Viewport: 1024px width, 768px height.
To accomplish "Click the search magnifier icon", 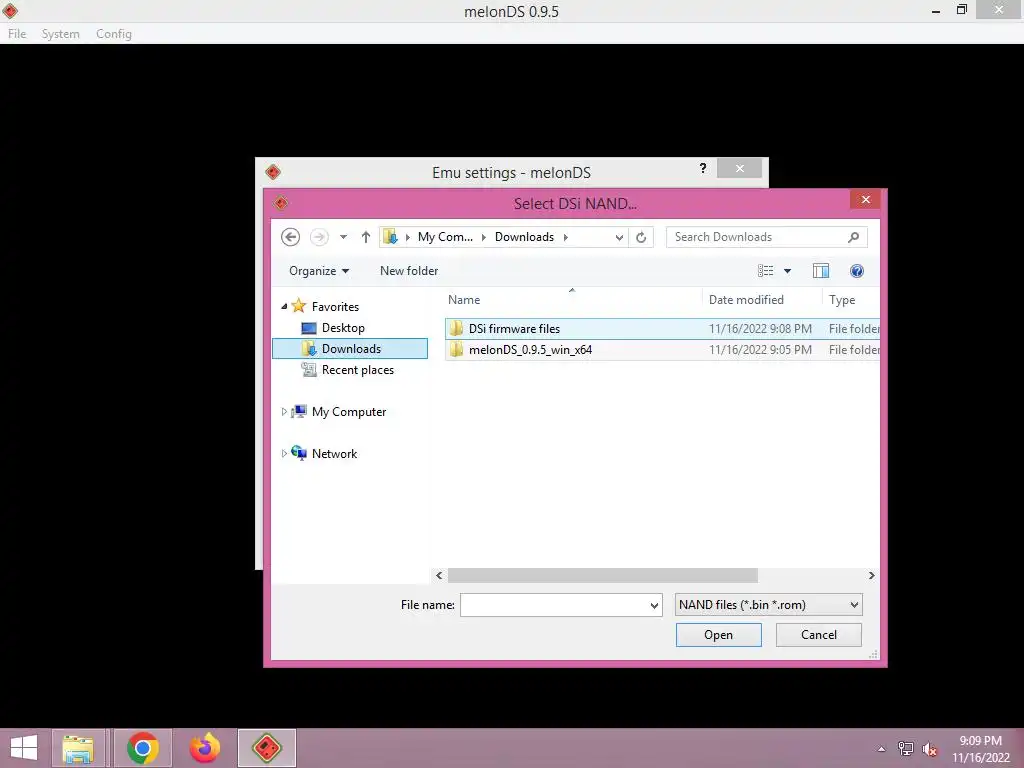I will [854, 237].
